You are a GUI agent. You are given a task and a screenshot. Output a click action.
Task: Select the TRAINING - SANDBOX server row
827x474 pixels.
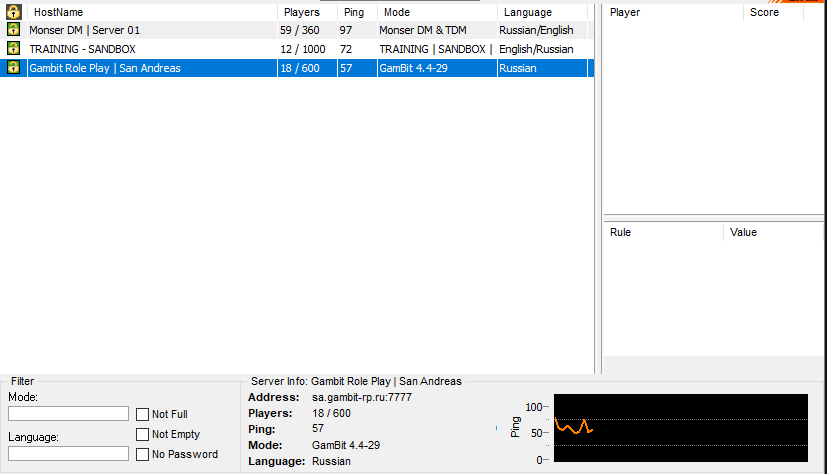click(x=150, y=49)
